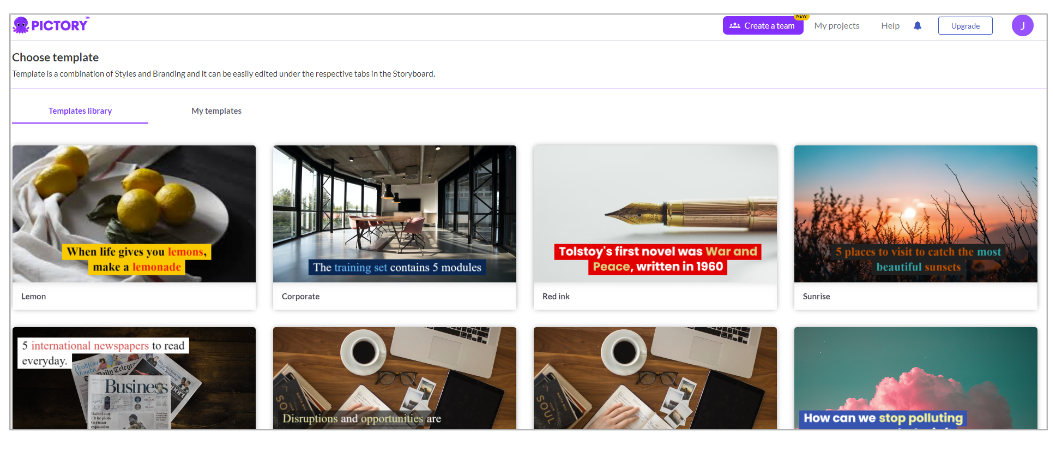Click the Red ink template name label

pyautogui.click(x=556, y=296)
